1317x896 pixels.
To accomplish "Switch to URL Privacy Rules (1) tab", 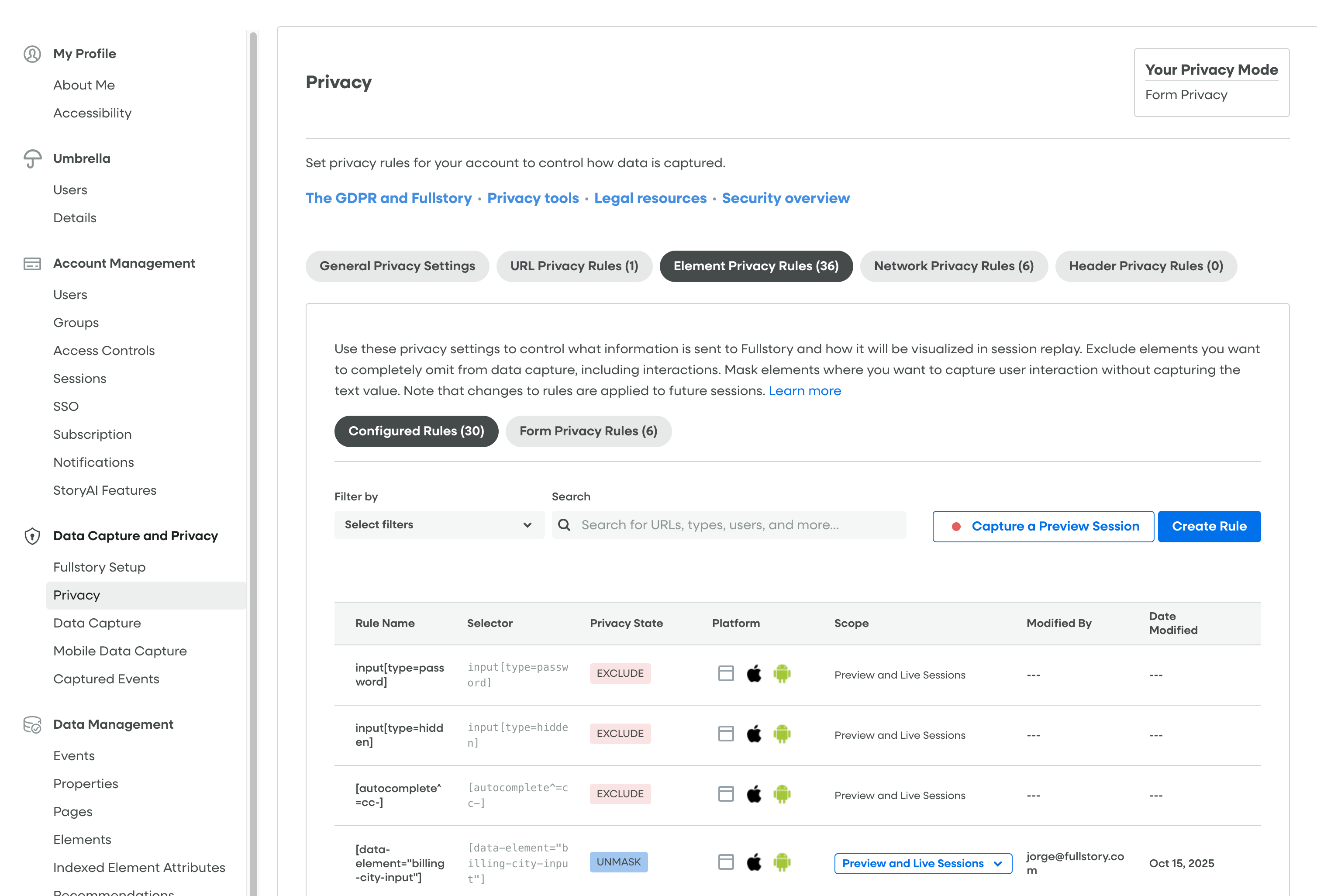I will click(574, 266).
